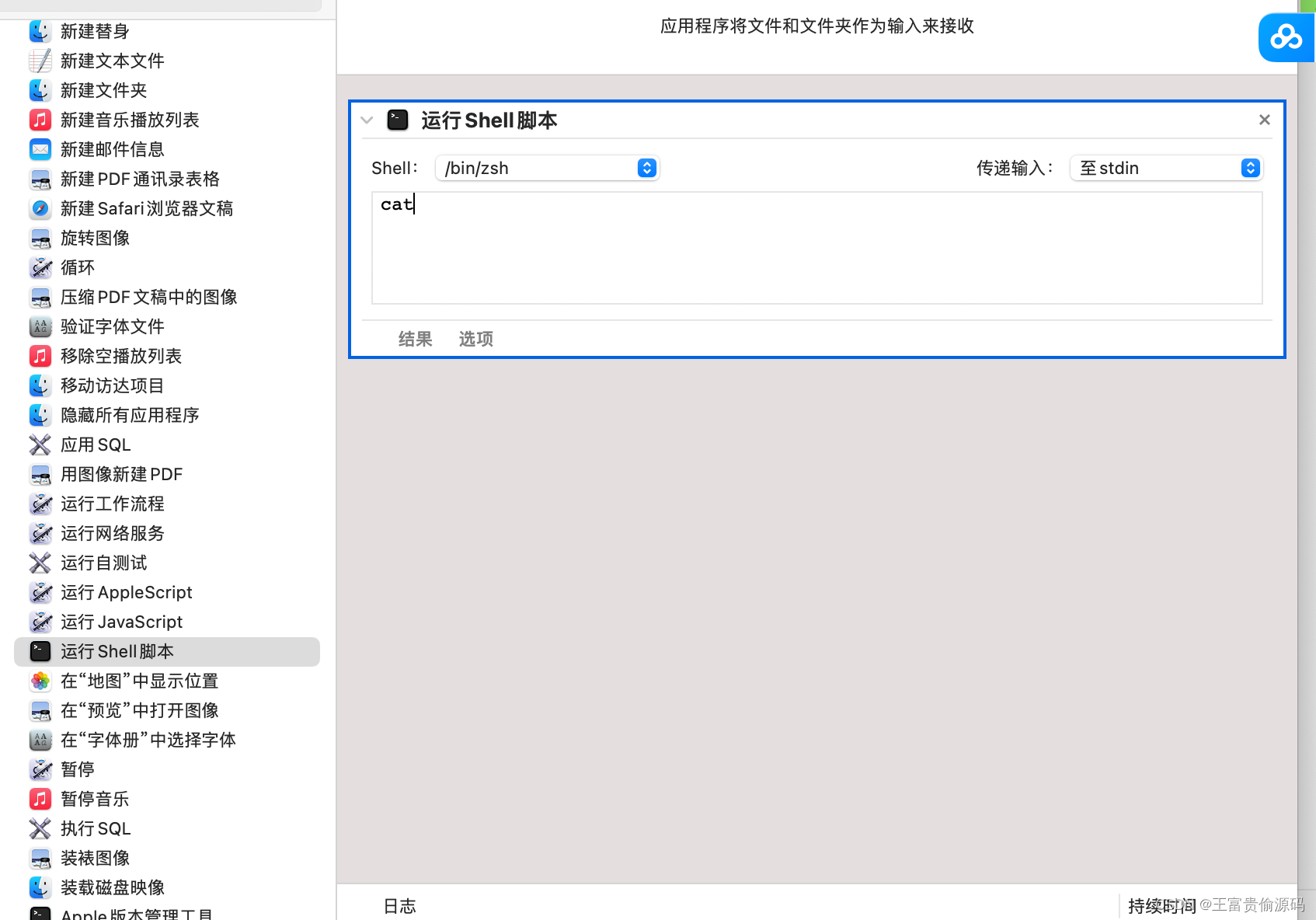The image size is (1316, 920).
Task: Click the Finder icon next to 装载磁盘映像
Action: [x=40, y=887]
